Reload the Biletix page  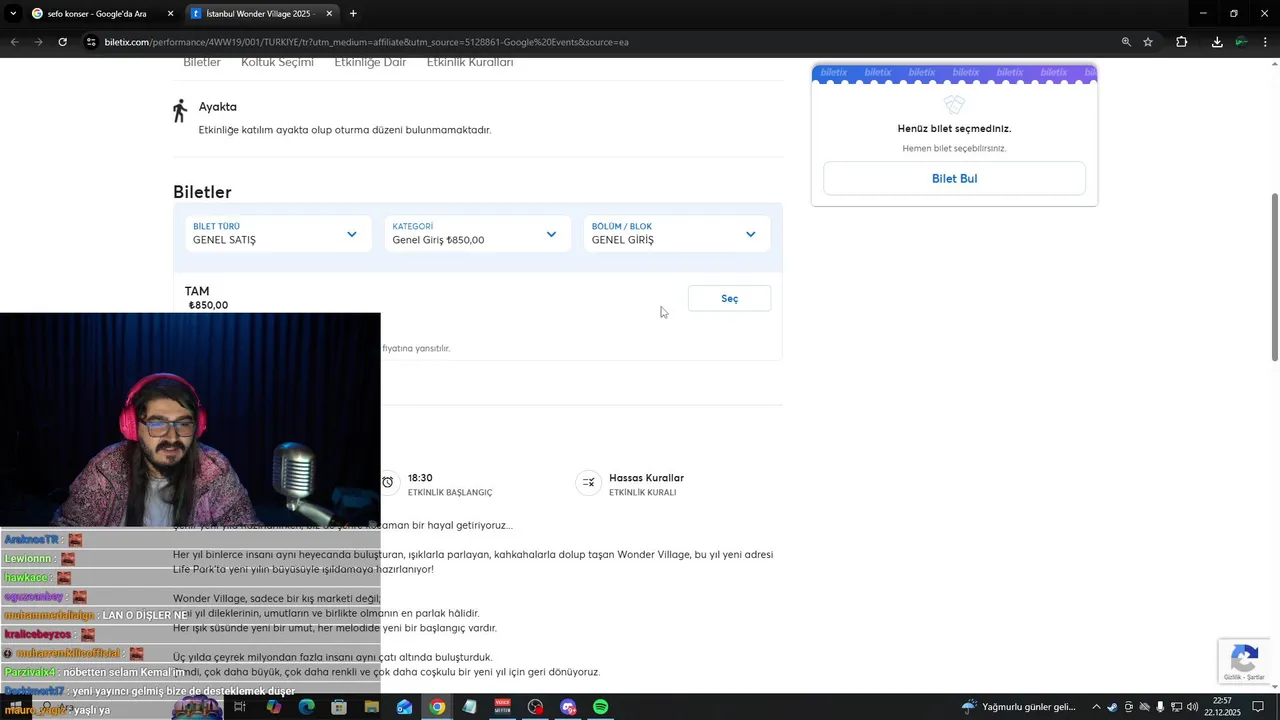[62, 42]
